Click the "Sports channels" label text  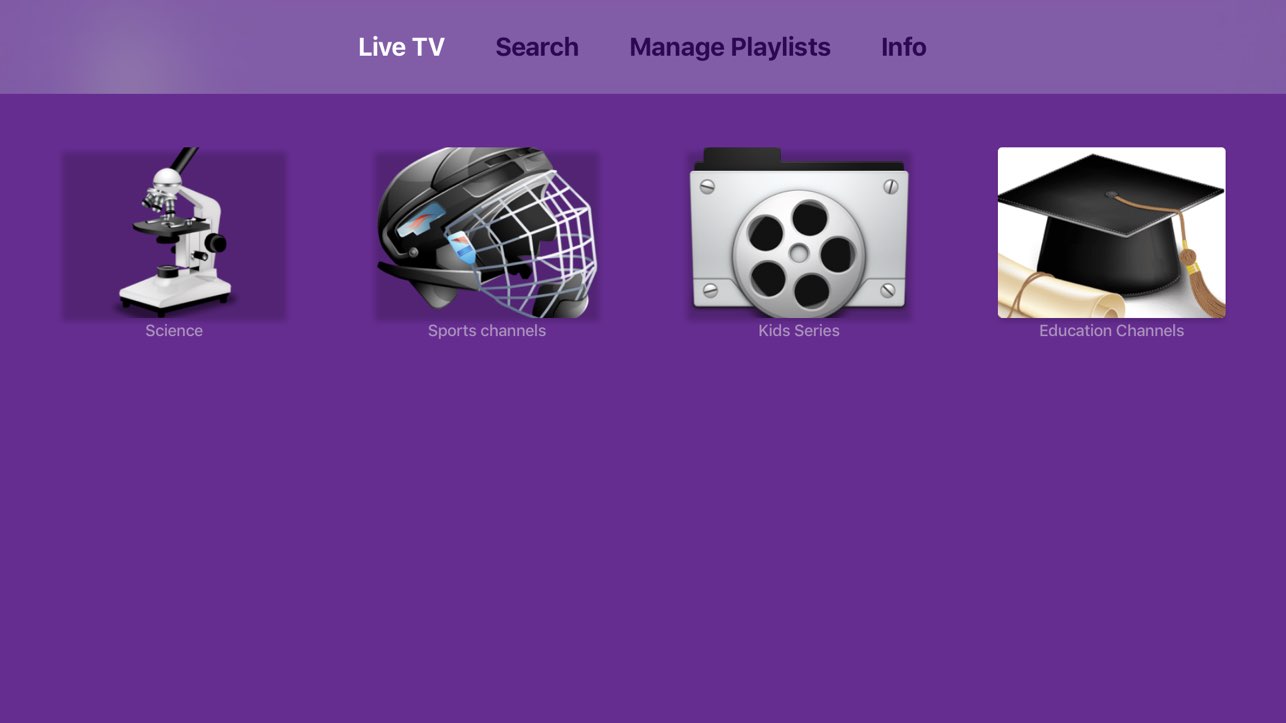pyautogui.click(x=487, y=331)
